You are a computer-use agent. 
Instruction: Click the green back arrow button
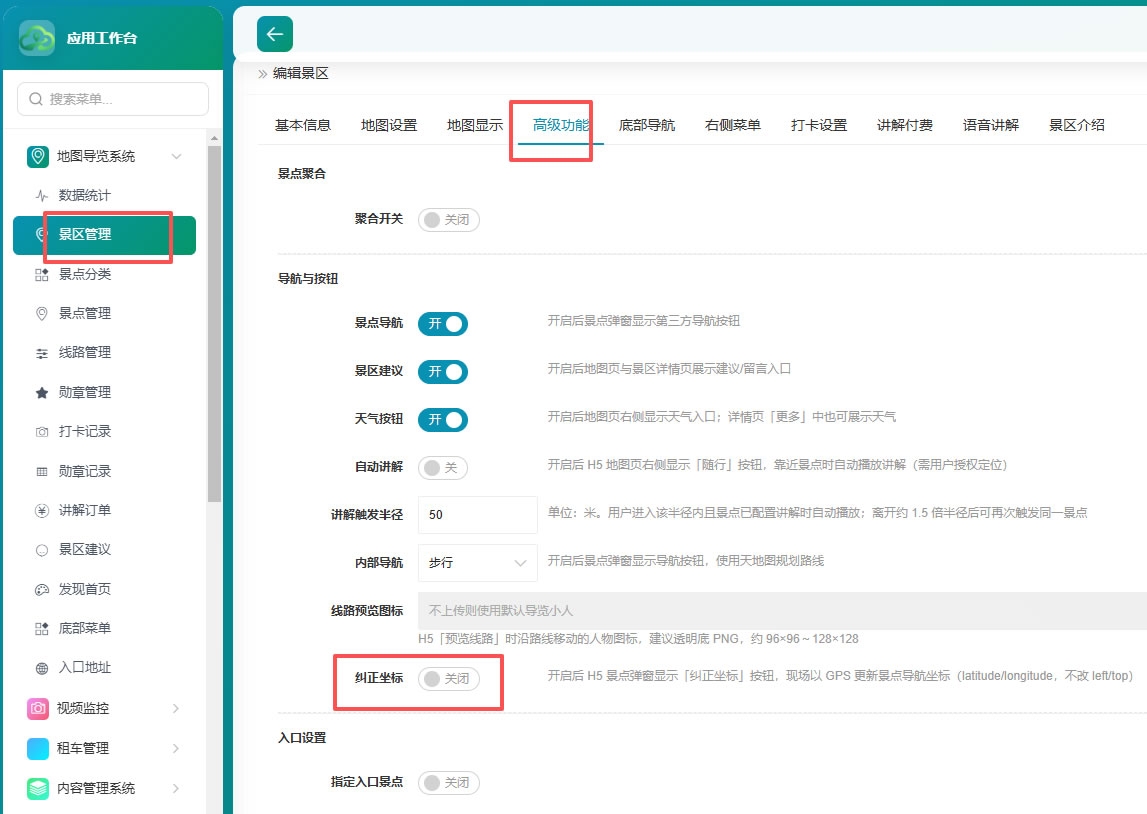tap(275, 34)
